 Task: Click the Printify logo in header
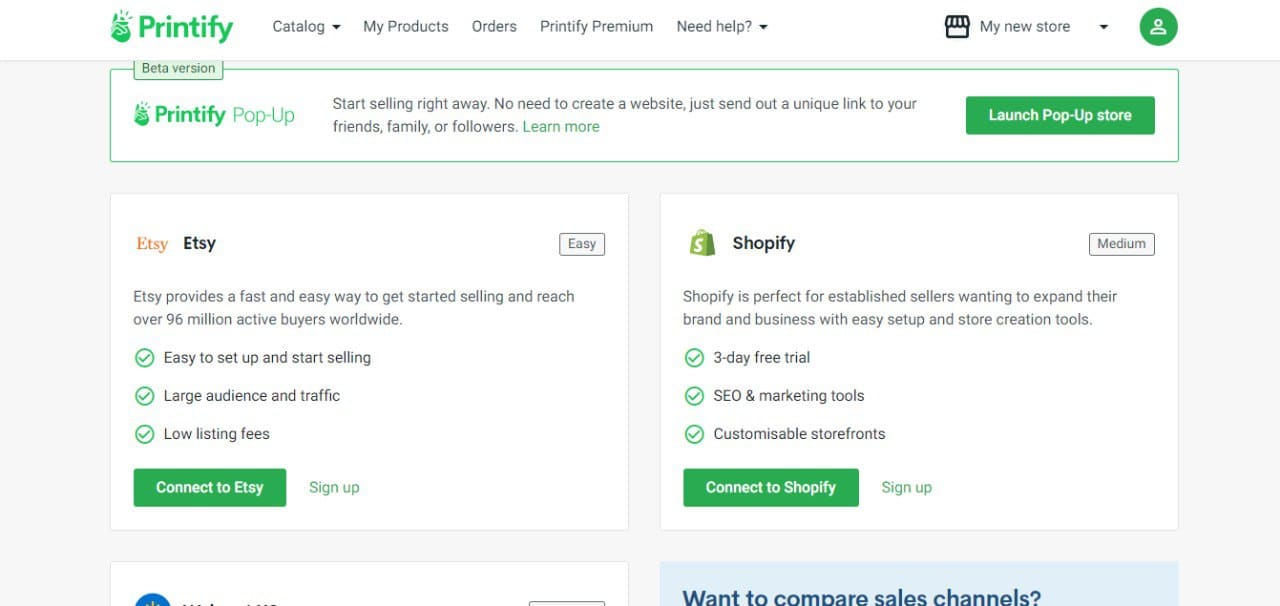[171, 27]
